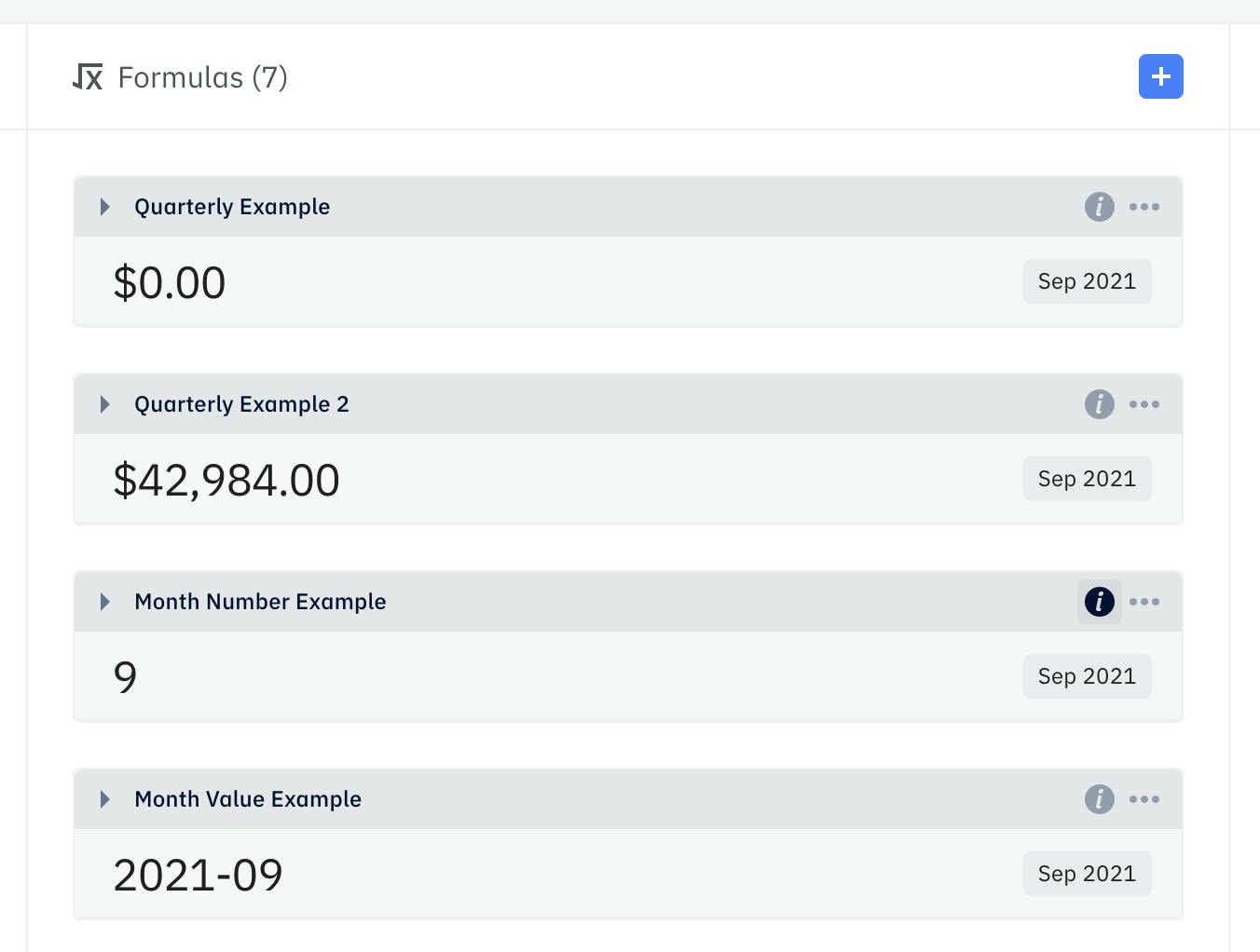This screenshot has width=1260, height=952.
Task: Click the Formulas (7) section heading
Action: [202, 77]
